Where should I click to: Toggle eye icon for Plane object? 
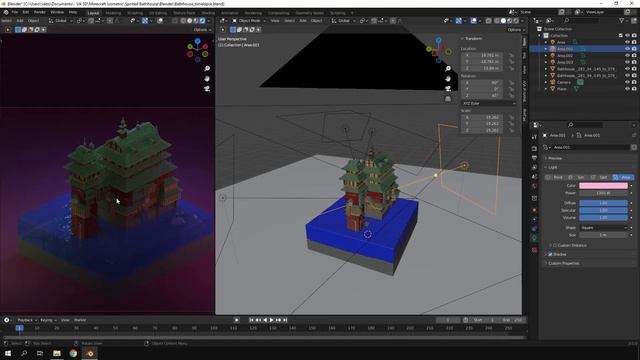(x=627, y=89)
